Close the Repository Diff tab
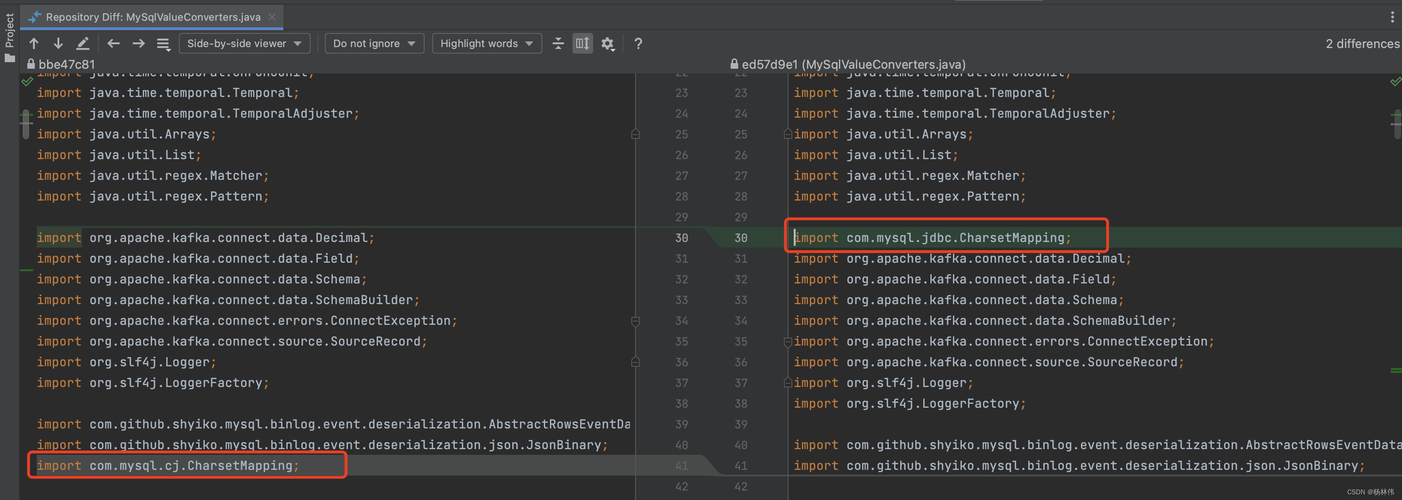This screenshot has height=500, width=1402. [272, 17]
